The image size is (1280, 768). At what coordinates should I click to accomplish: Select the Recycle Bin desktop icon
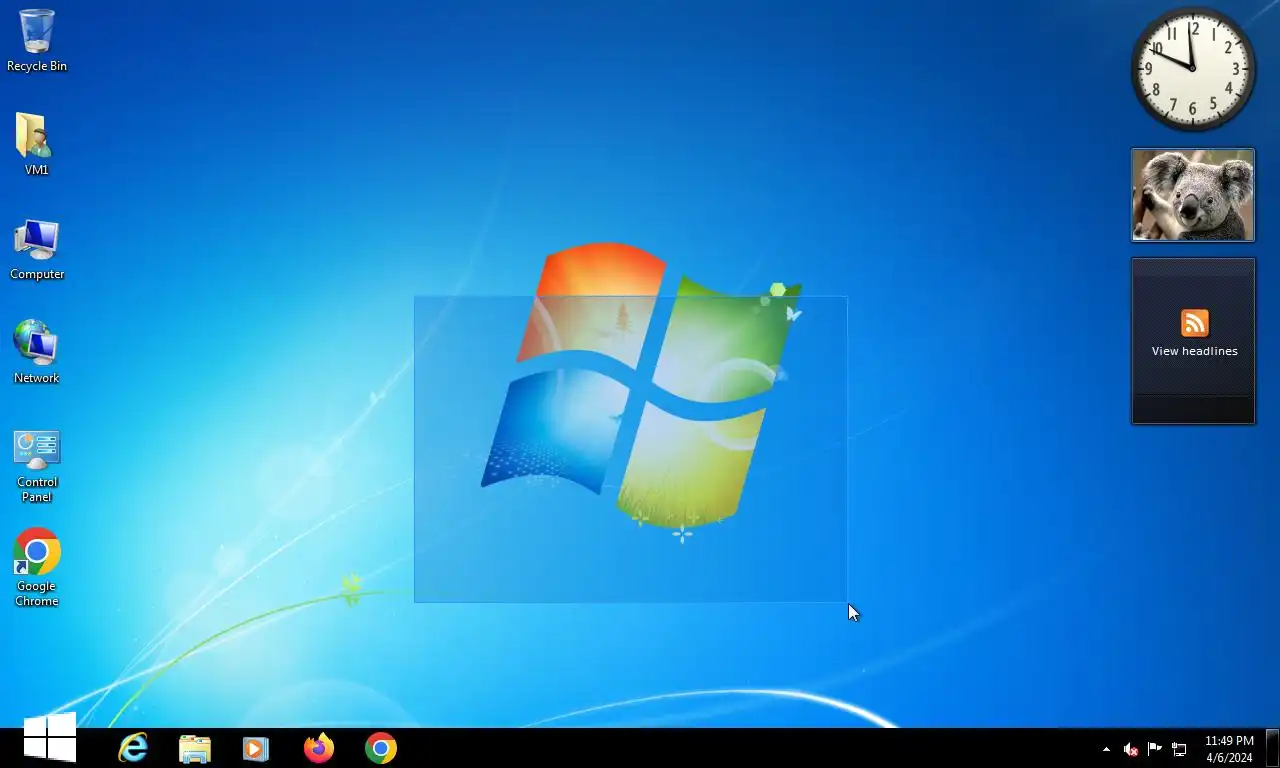(37, 40)
